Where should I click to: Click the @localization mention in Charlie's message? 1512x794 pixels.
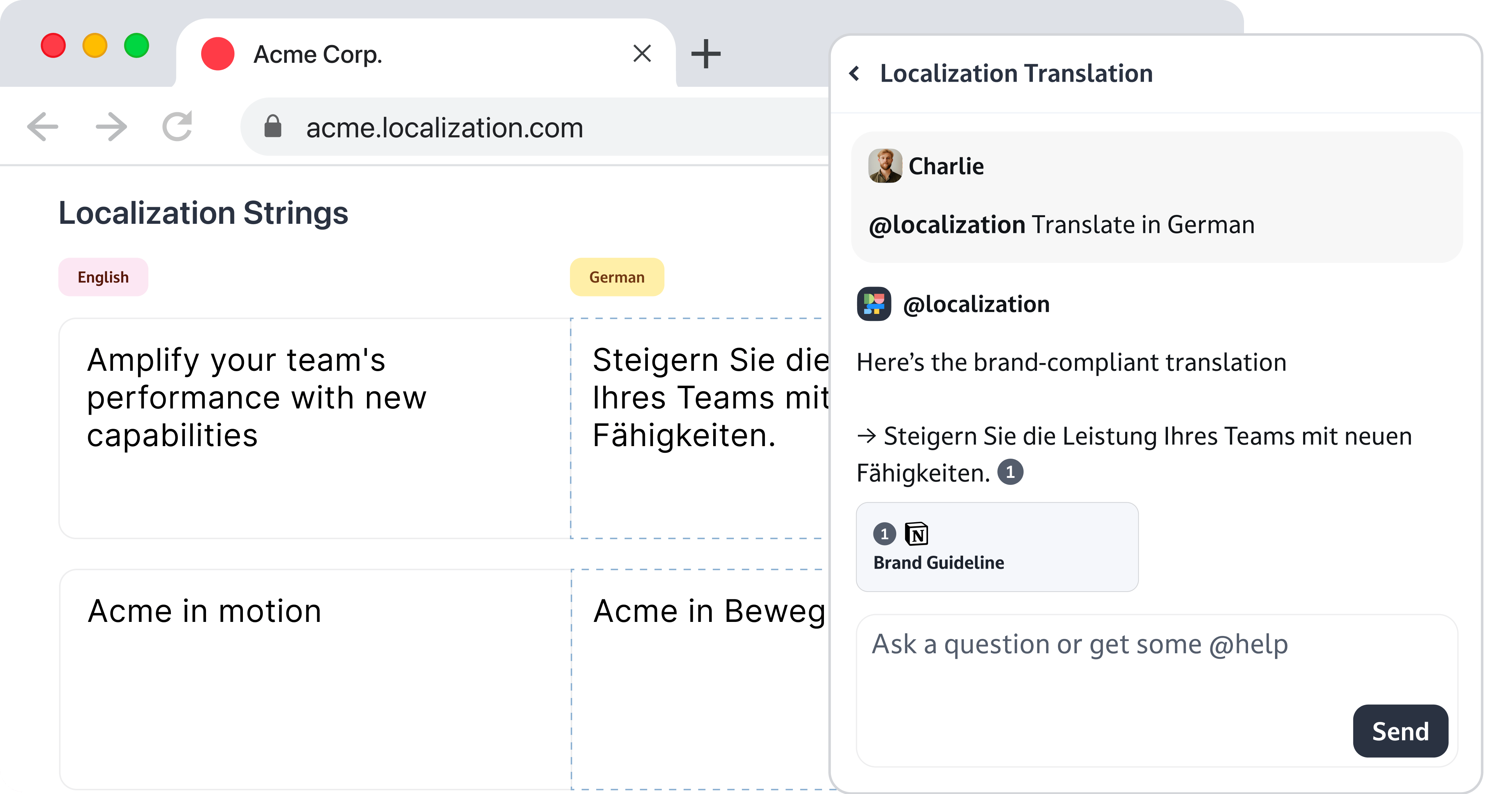point(947,225)
